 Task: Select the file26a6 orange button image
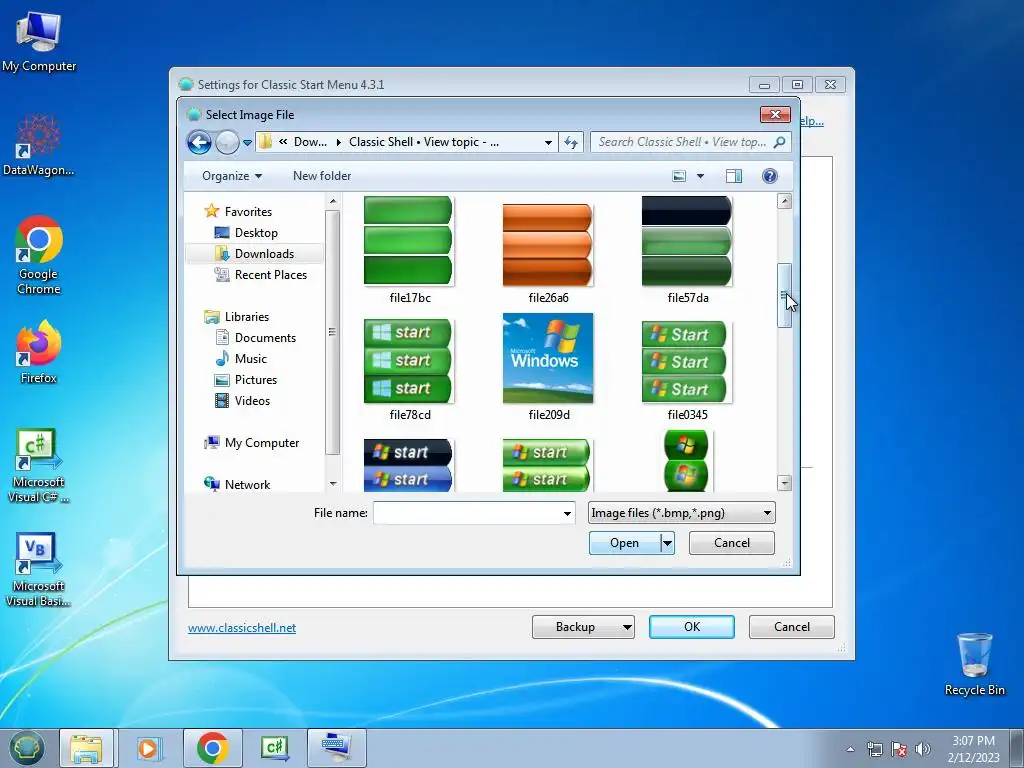548,244
